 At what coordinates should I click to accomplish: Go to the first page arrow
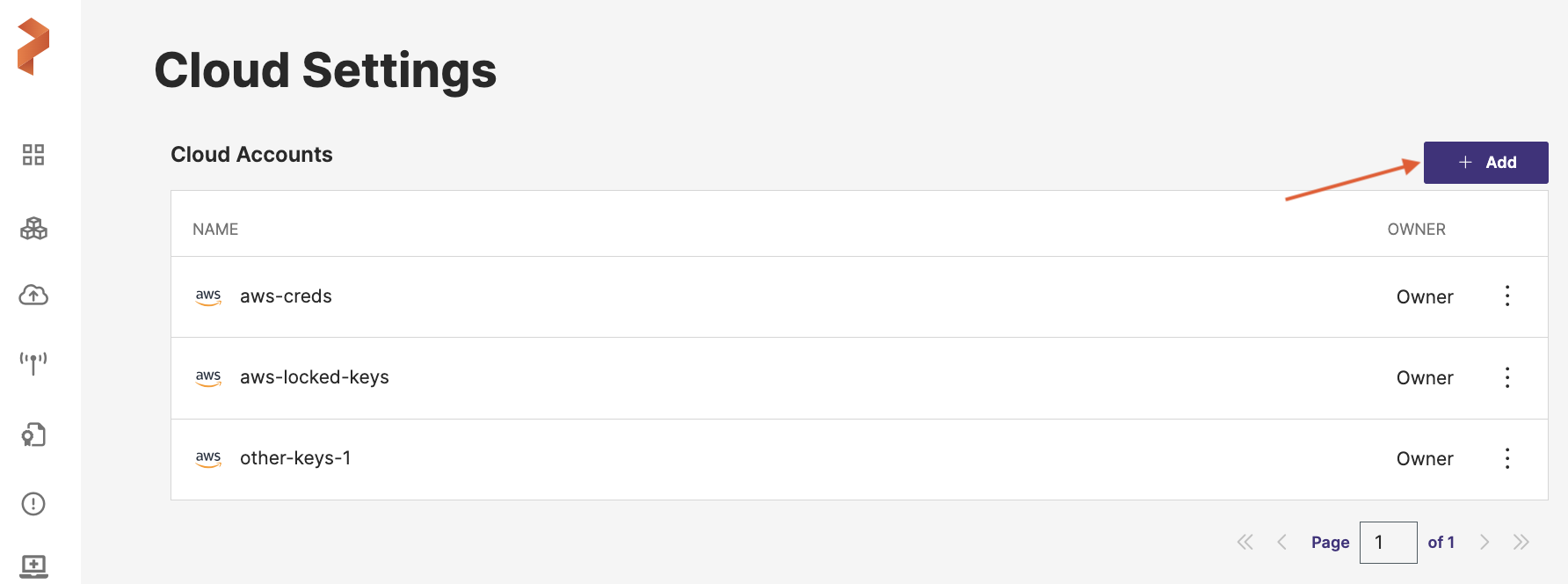(x=1245, y=543)
